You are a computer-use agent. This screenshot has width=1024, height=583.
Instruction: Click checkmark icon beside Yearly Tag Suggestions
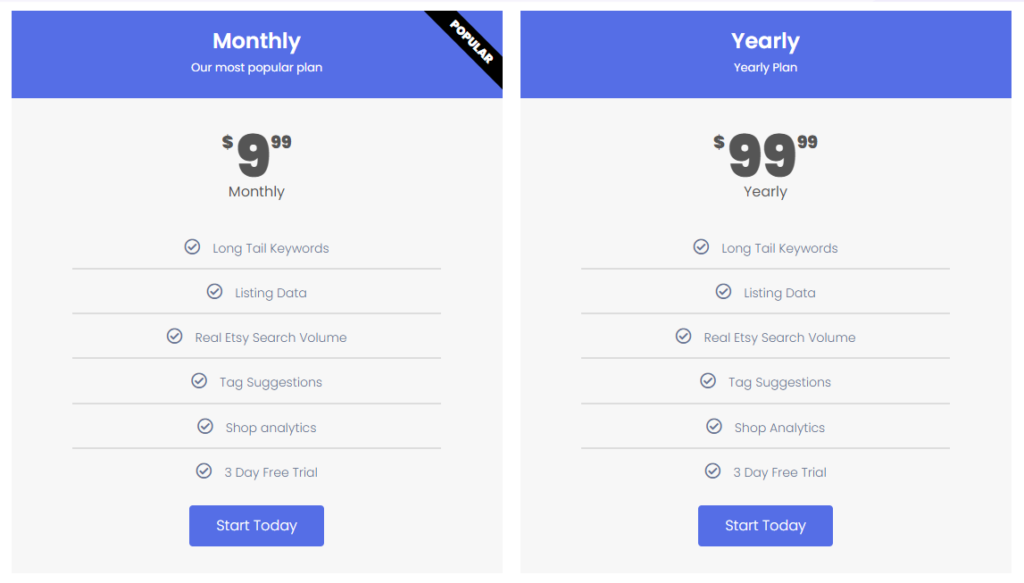708,381
